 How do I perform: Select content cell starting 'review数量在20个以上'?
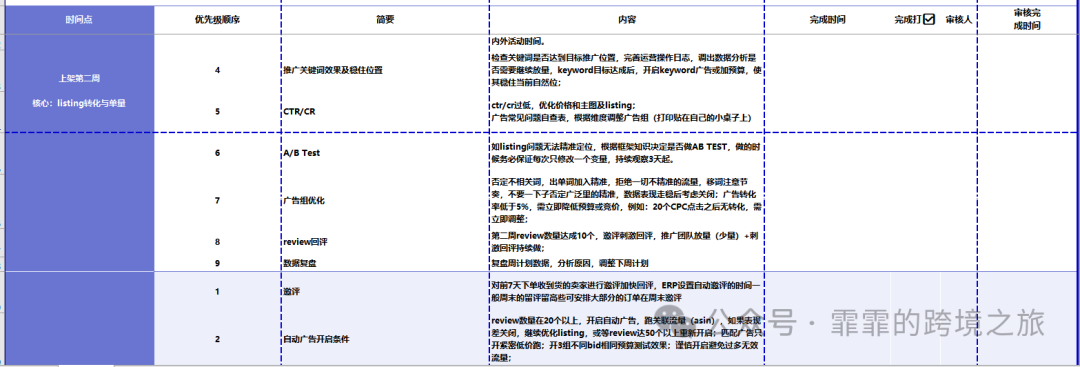[627, 339]
